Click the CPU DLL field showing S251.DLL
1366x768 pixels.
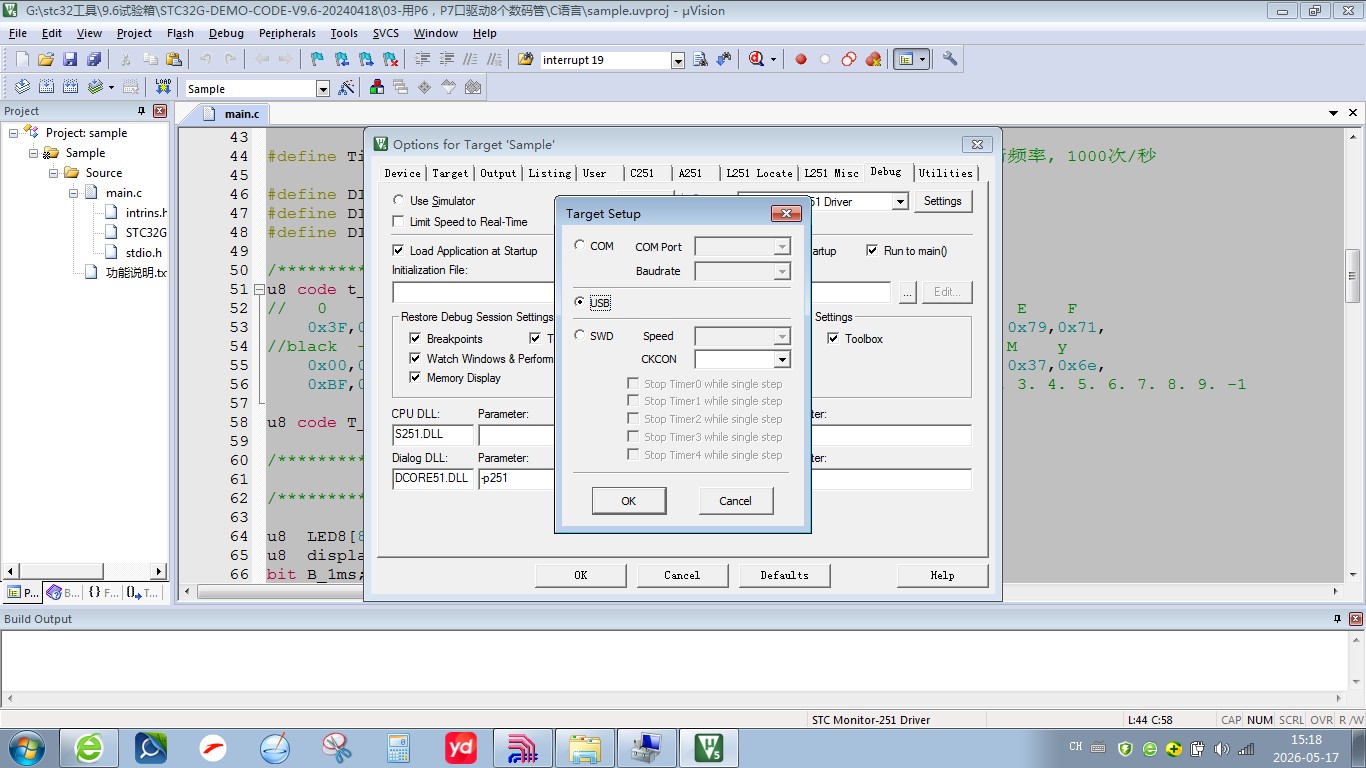pyautogui.click(x=433, y=435)
